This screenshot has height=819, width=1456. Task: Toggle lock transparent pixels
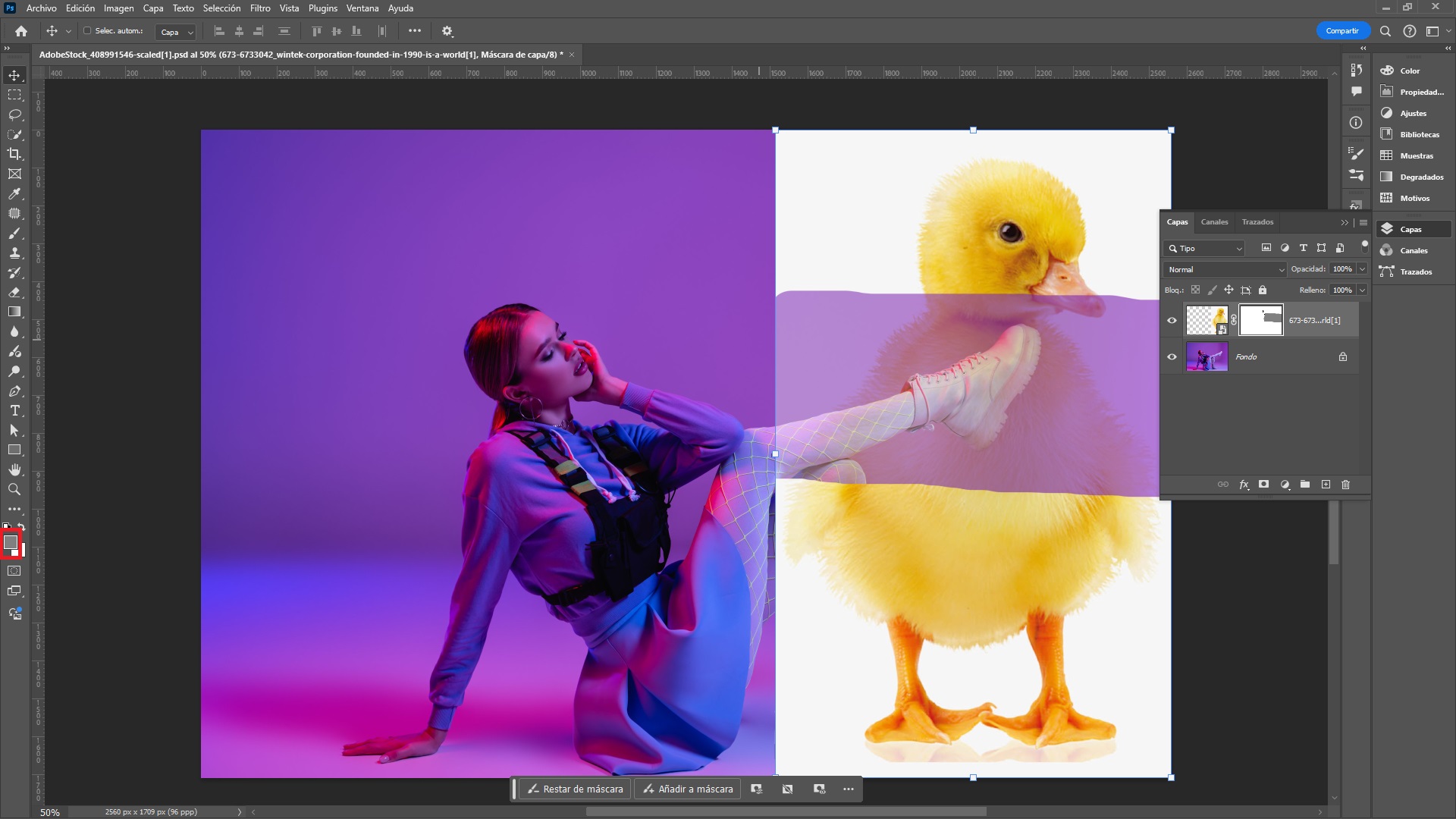1196,290
